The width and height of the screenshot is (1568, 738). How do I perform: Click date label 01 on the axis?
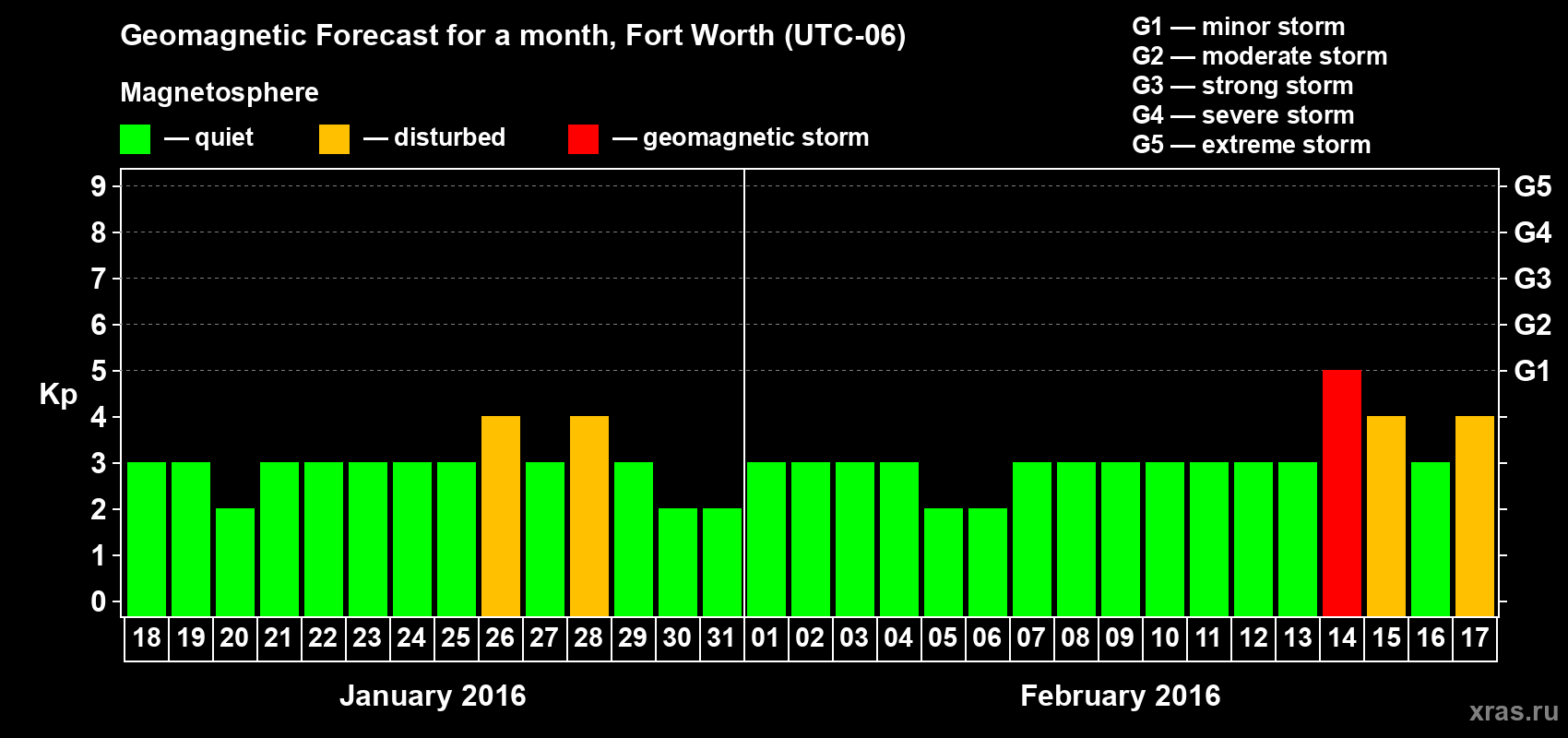766,638
